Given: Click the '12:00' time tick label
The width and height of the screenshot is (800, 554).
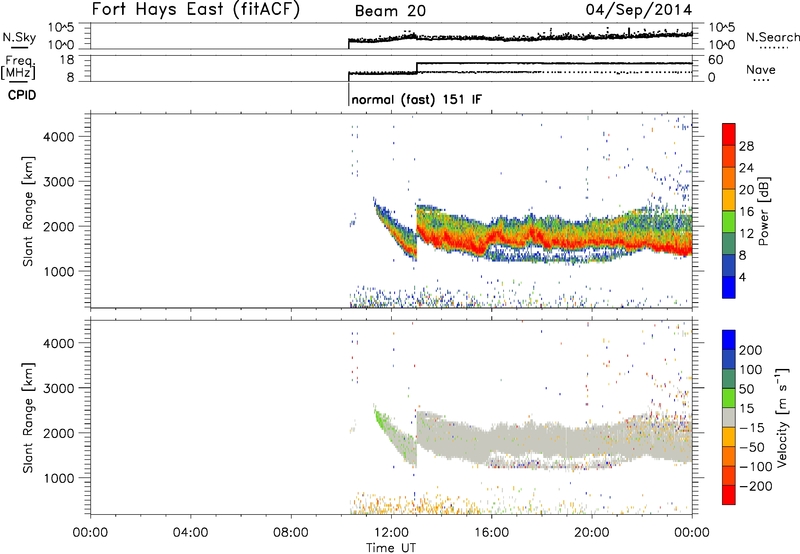Looking at the screenshot, I should (391, 533).
